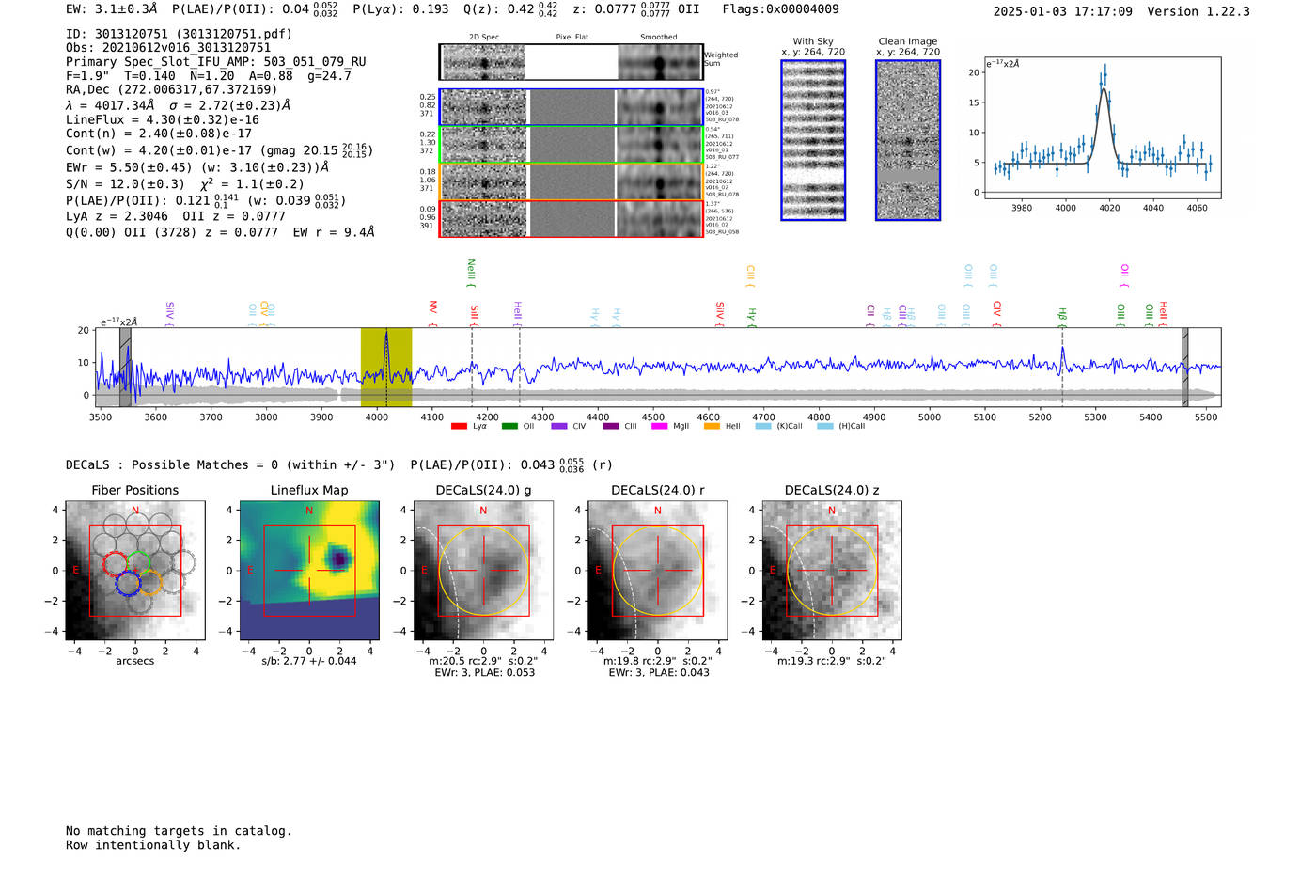Click the magenta OII label near 5350Å

[1124, 275]
